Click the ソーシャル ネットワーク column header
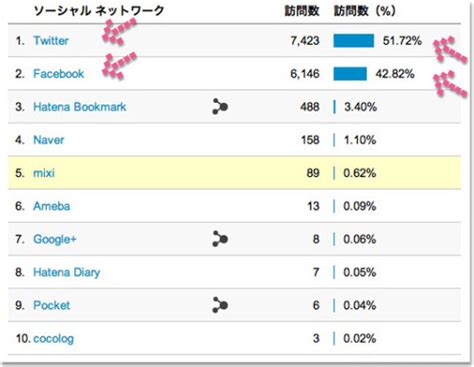The width and height of the screenshot is (474, 367). pyautogui.click(x=99, y=11)
